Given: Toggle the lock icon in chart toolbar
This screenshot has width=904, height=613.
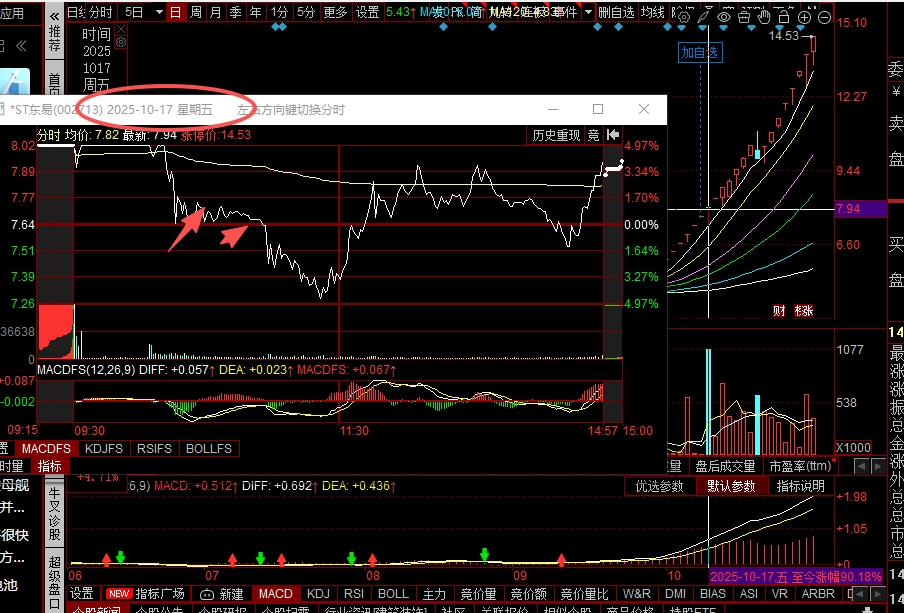Looking at the screenshot, I should pos(784,17).
